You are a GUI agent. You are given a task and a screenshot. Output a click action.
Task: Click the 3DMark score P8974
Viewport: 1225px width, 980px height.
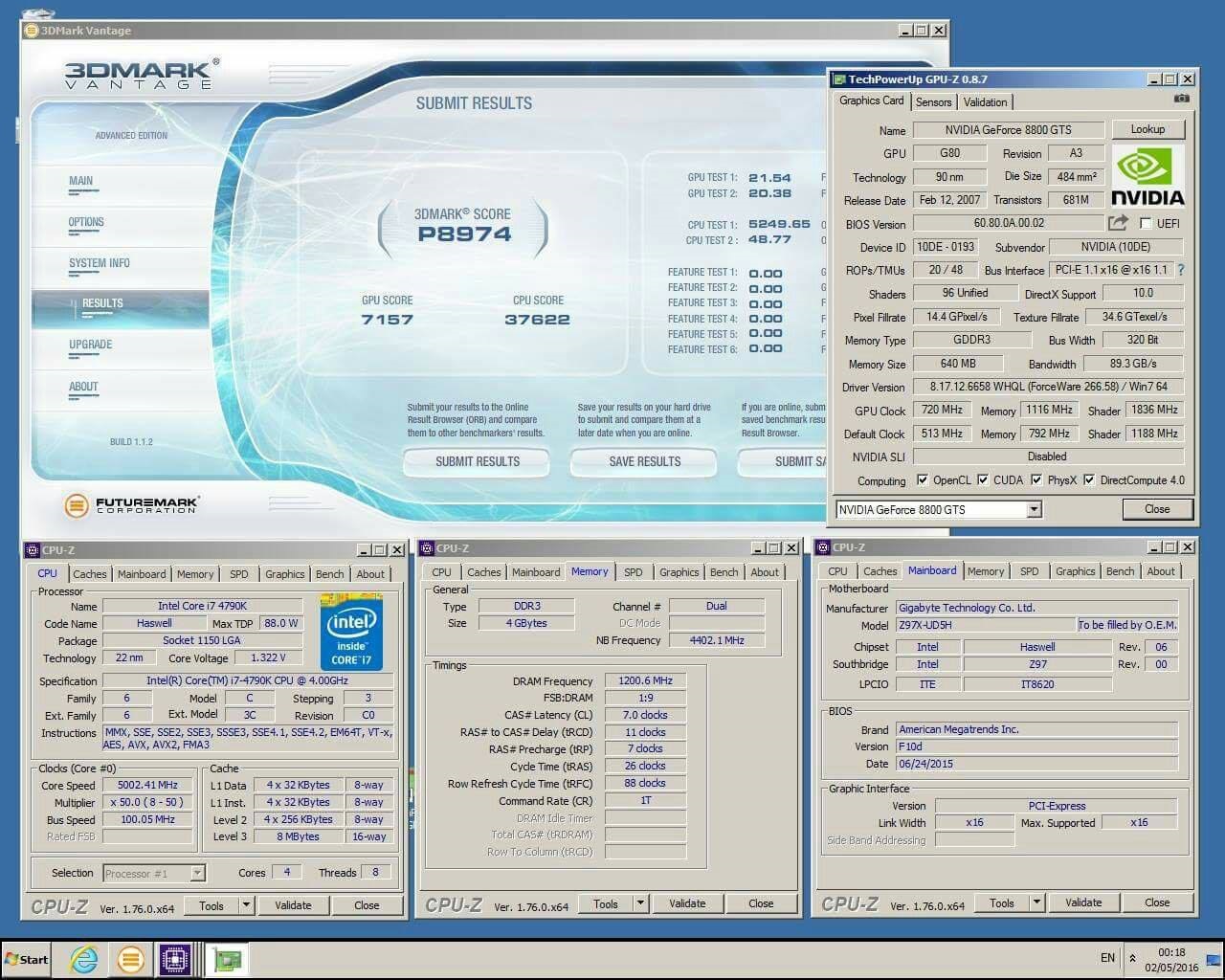point(464,234)
